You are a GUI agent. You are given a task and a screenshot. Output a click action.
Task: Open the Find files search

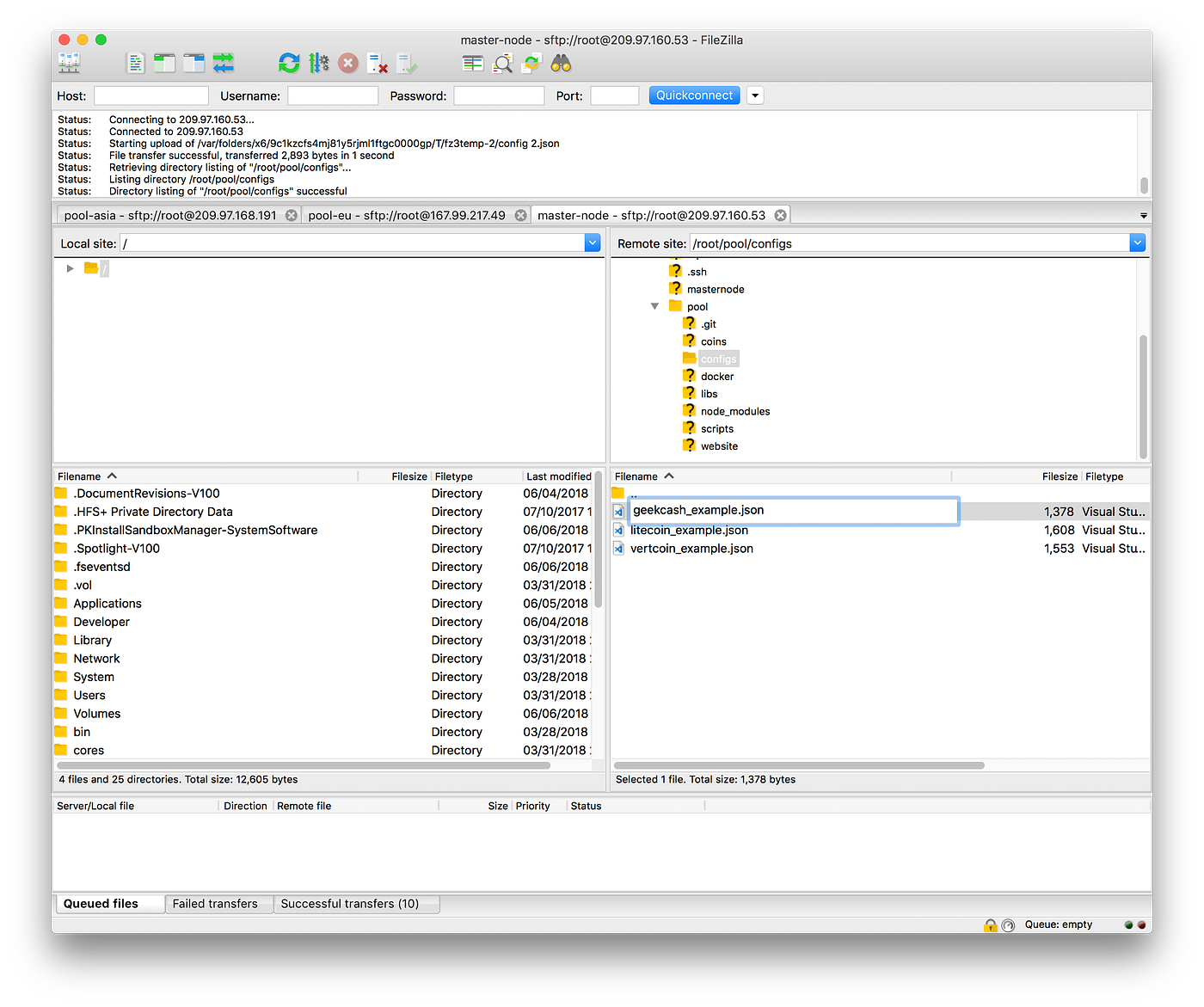pyautogui.click(x=559, y=63)
